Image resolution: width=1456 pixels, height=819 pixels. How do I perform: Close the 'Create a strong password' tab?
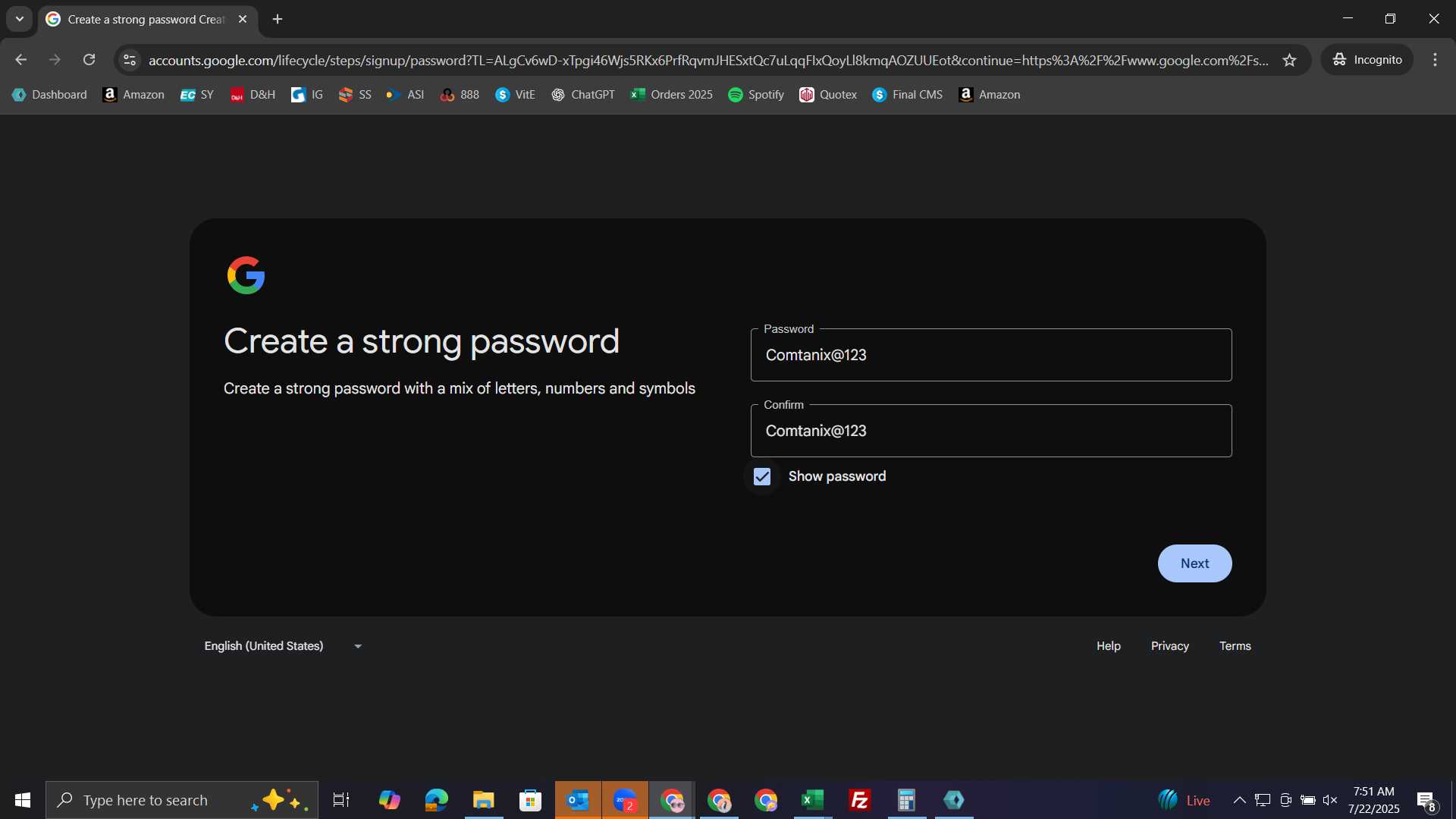click(243, 19)
